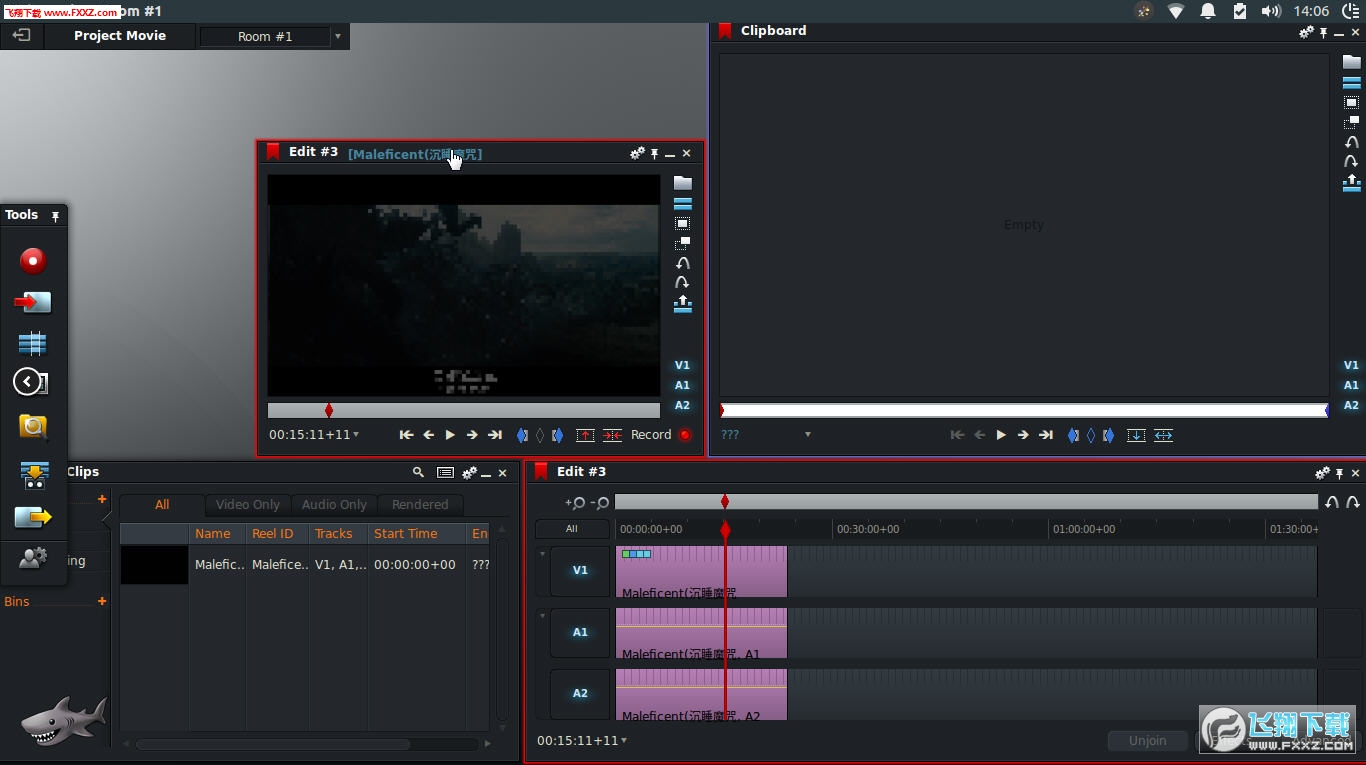
Task: Click the export upload icon in Edit #3 viewer
Action: pos(683,304)
